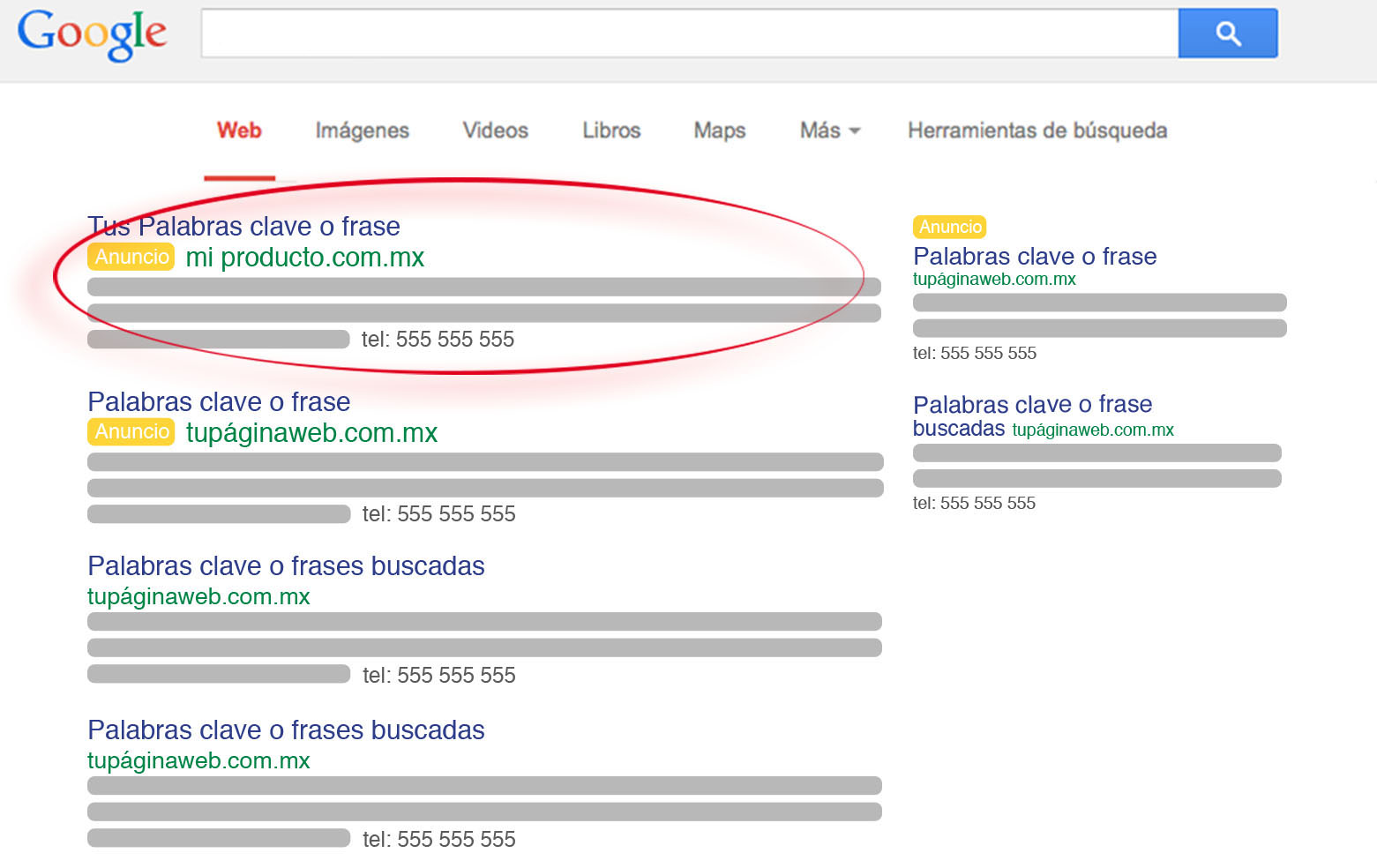Click the Anuncio badge atop the right sidebar
The width and height of the screenshot is (1377, 868).
tap(949, 227)
